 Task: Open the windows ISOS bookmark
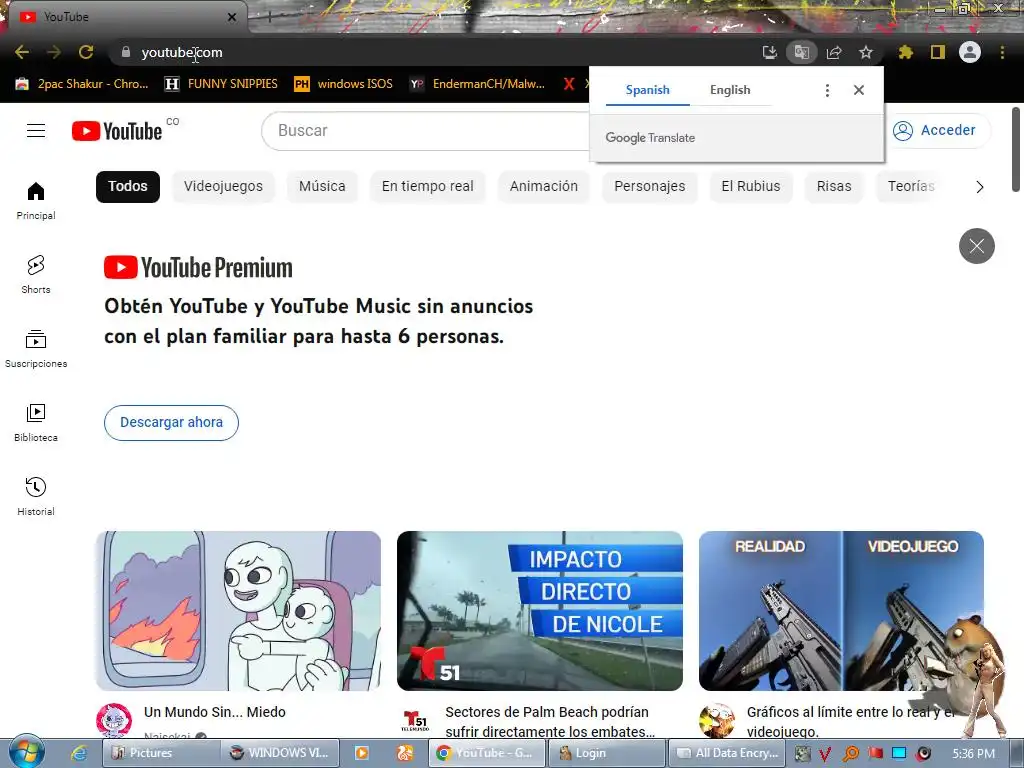pyautogui.click(x=344, y=84)
